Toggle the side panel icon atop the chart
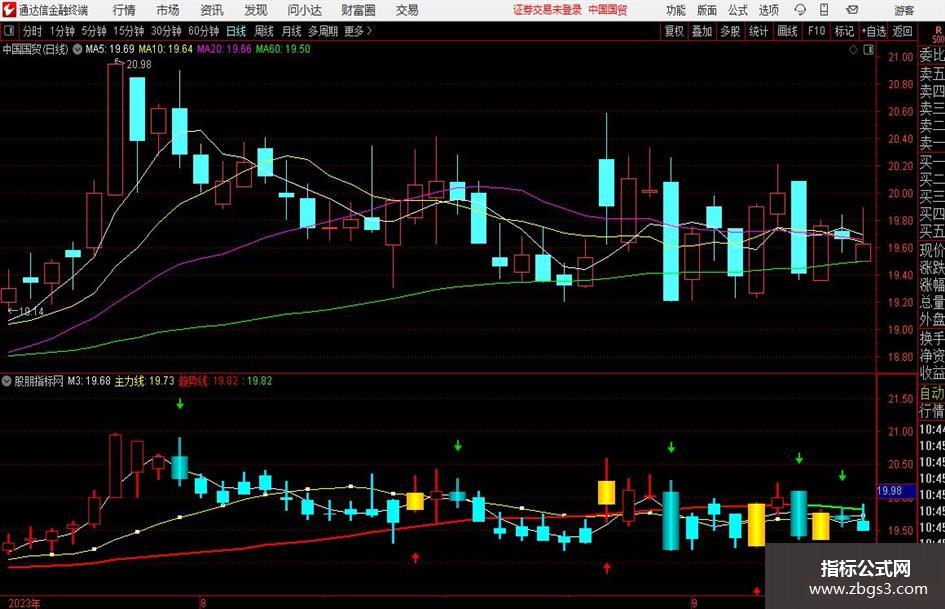945x609 pixels. coord(868,50)
